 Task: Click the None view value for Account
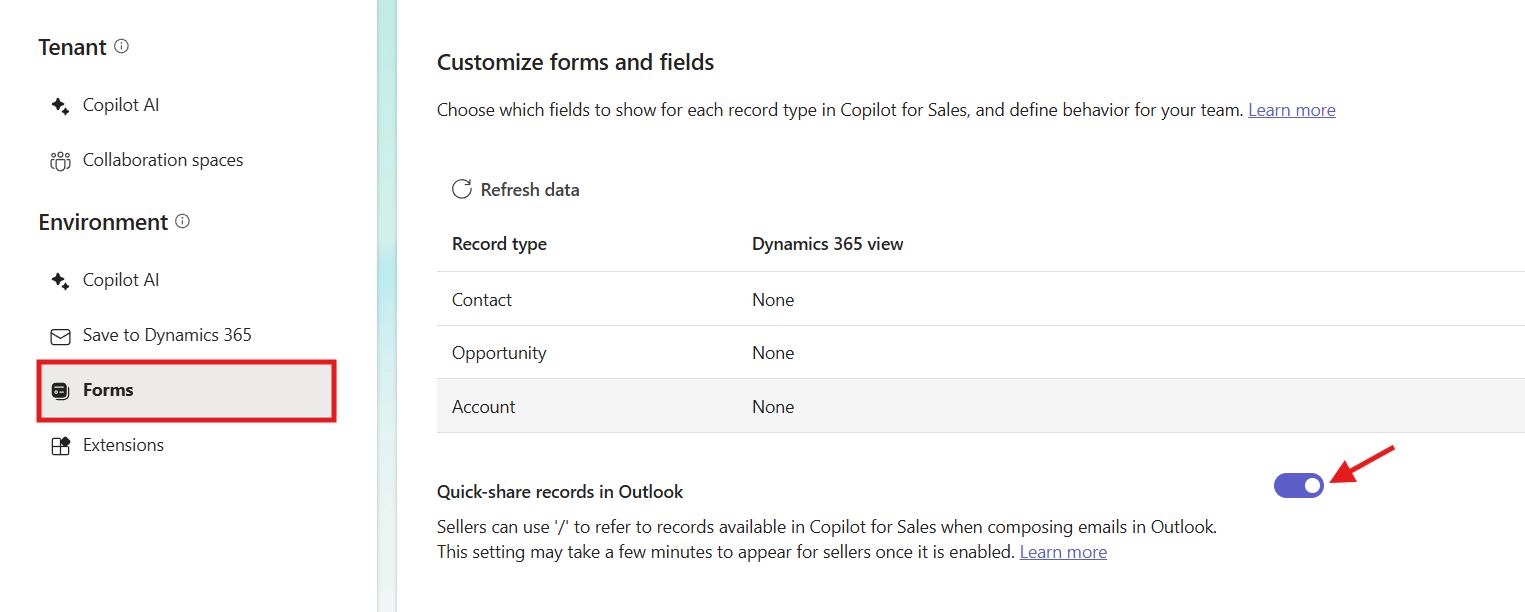point(773,407)
